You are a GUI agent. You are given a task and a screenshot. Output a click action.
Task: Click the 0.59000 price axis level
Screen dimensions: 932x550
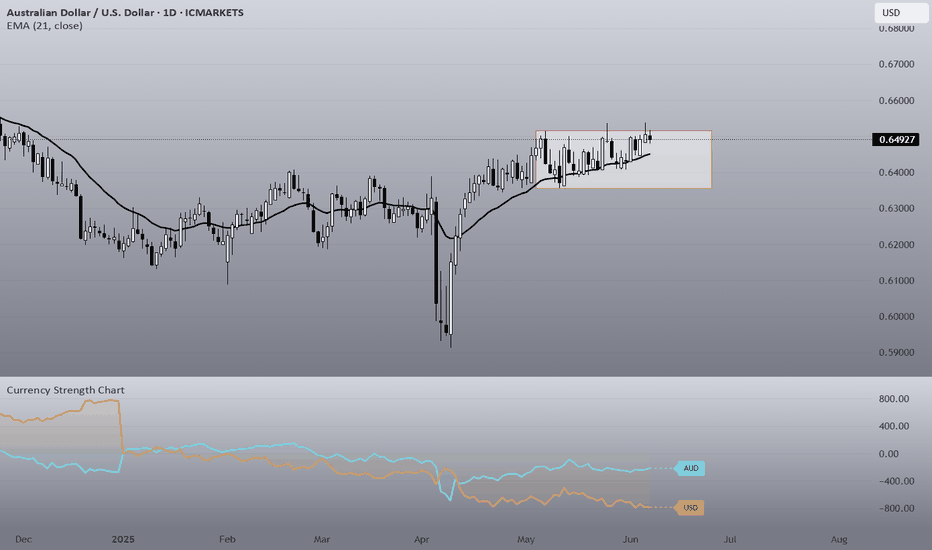click(x=896, y=353)
